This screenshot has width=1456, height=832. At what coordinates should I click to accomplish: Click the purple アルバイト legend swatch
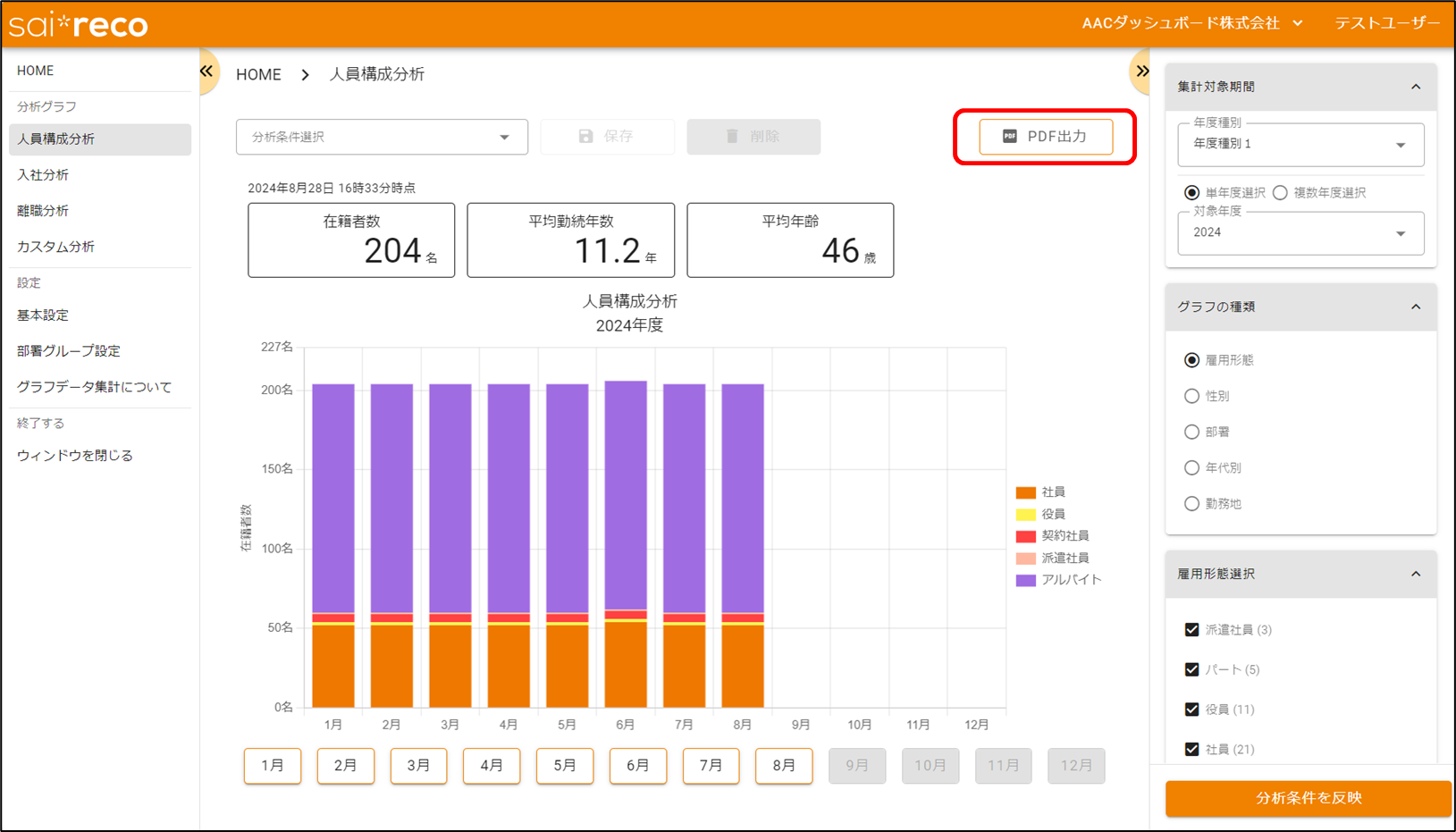(x=1025, y=580)
